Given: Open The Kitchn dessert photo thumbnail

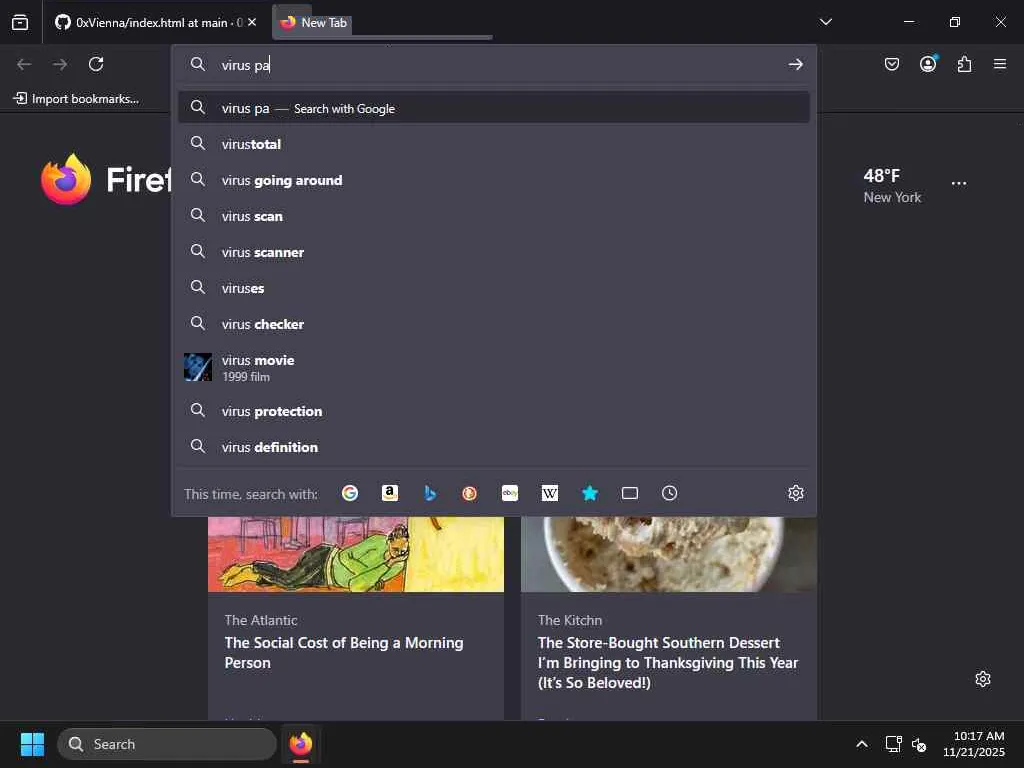Looking at the screenshot, I should coord(669,554).
